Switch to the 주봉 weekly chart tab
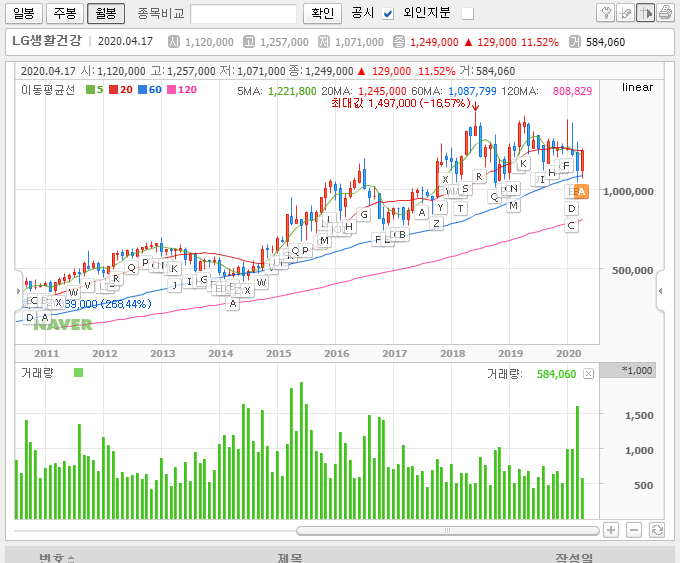The image size is (692, 563). [x=65, y=13]
